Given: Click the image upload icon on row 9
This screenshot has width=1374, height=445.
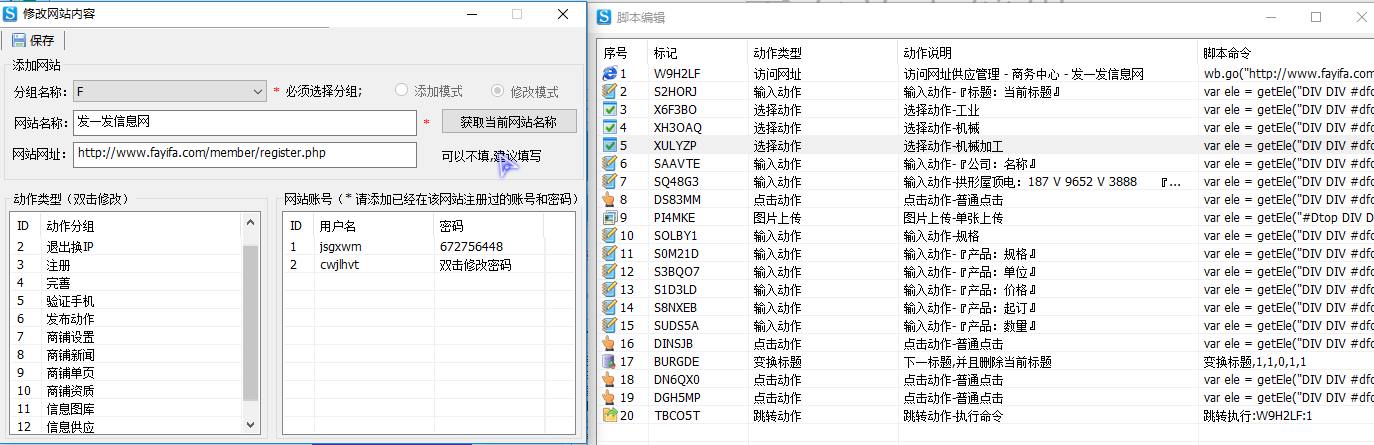Looking at the screenshot, I should coord(610,218).
